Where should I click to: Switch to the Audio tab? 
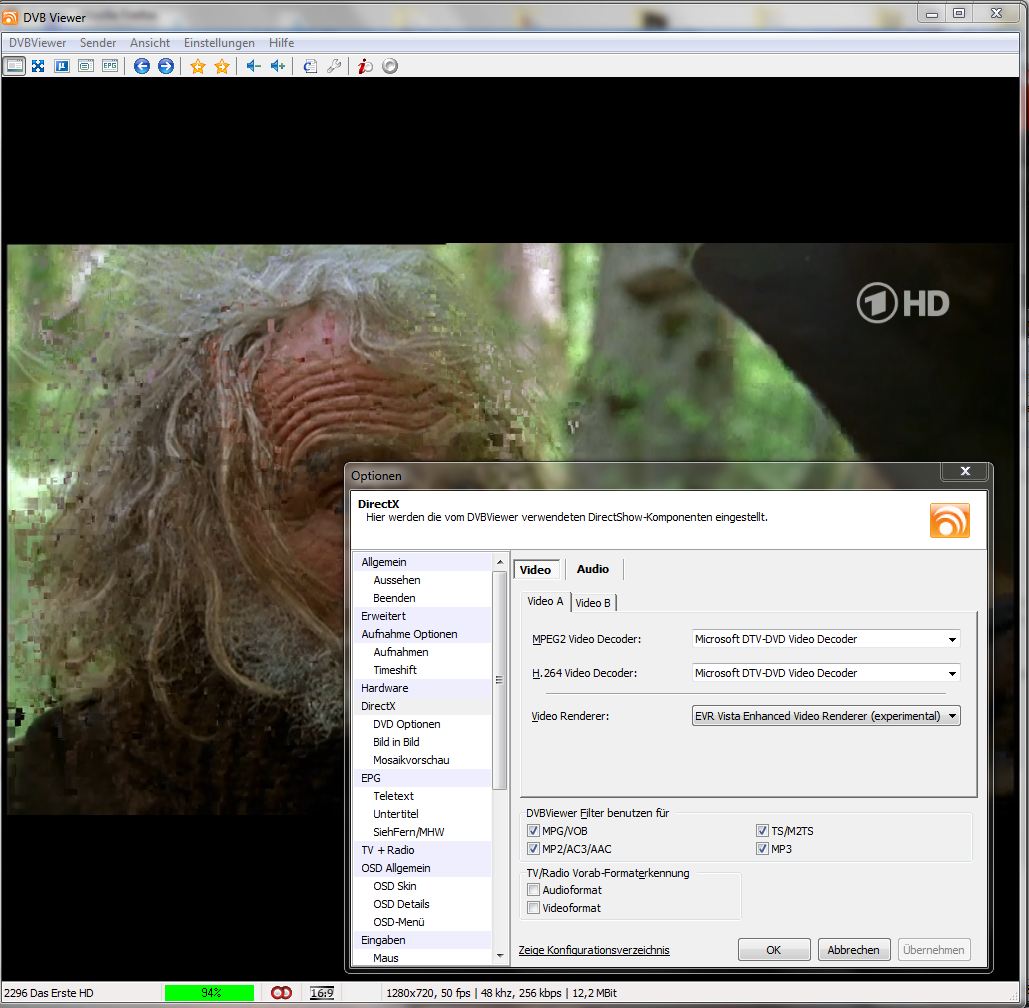point(592,569)
